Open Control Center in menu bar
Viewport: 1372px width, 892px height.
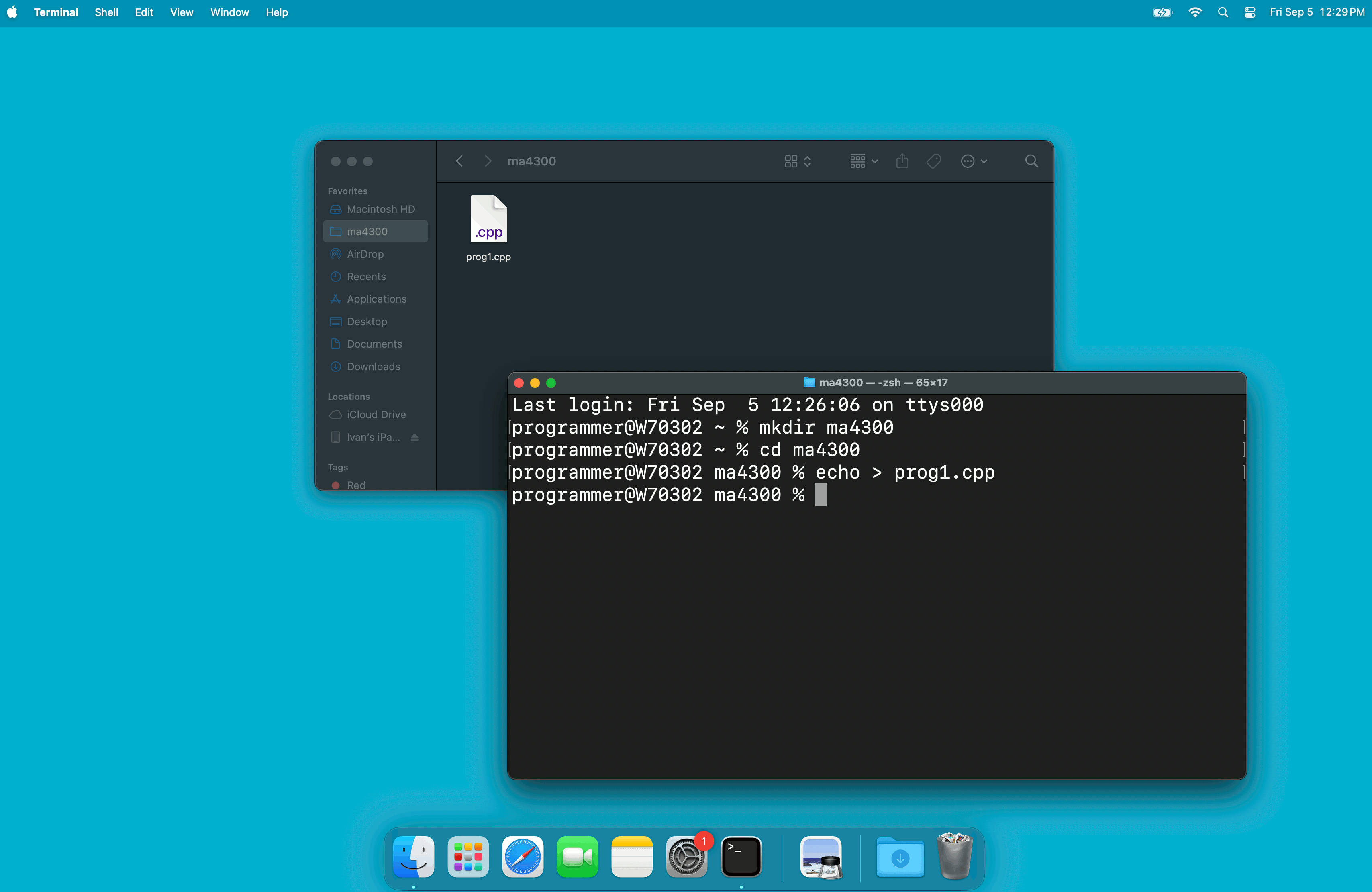[1249, 12]
